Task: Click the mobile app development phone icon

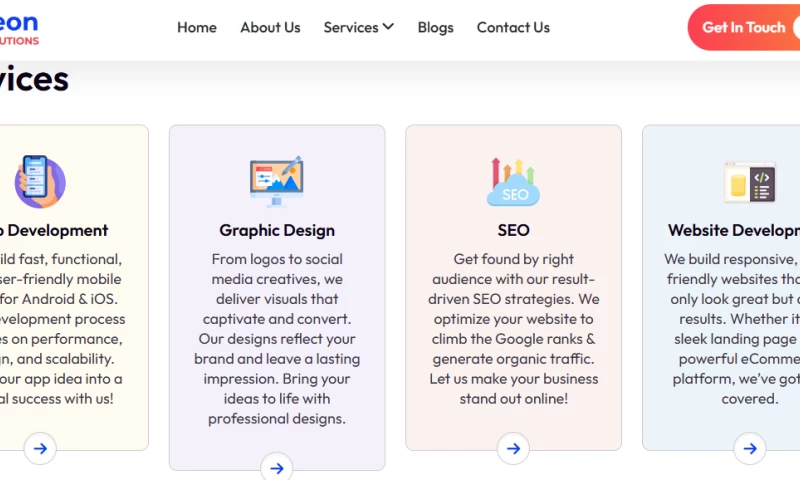Action: [39, 181]
